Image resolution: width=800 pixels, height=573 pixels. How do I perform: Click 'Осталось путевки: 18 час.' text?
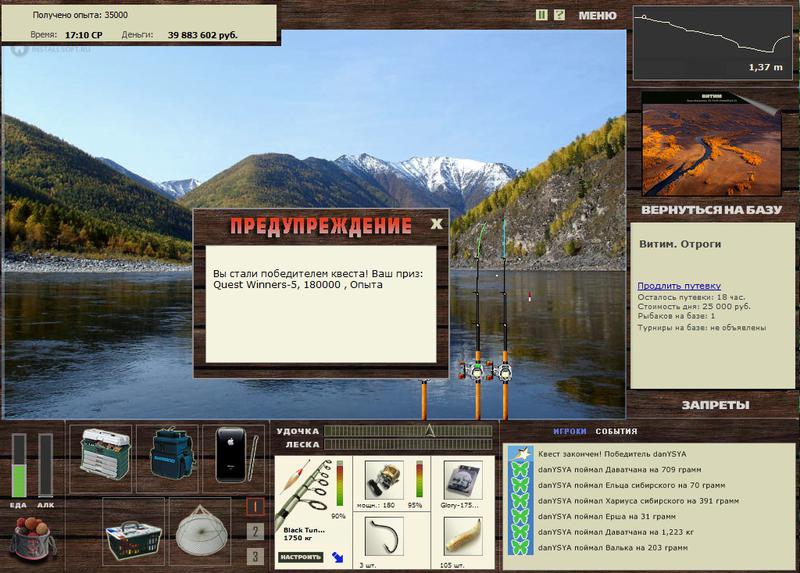click(x=691, y=297)
